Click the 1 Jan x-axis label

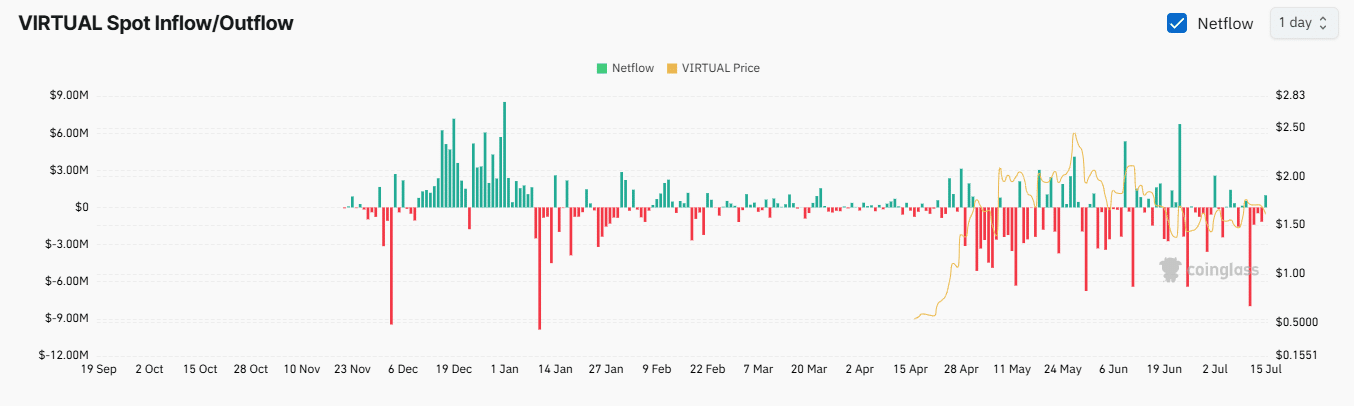pos(504,369)
